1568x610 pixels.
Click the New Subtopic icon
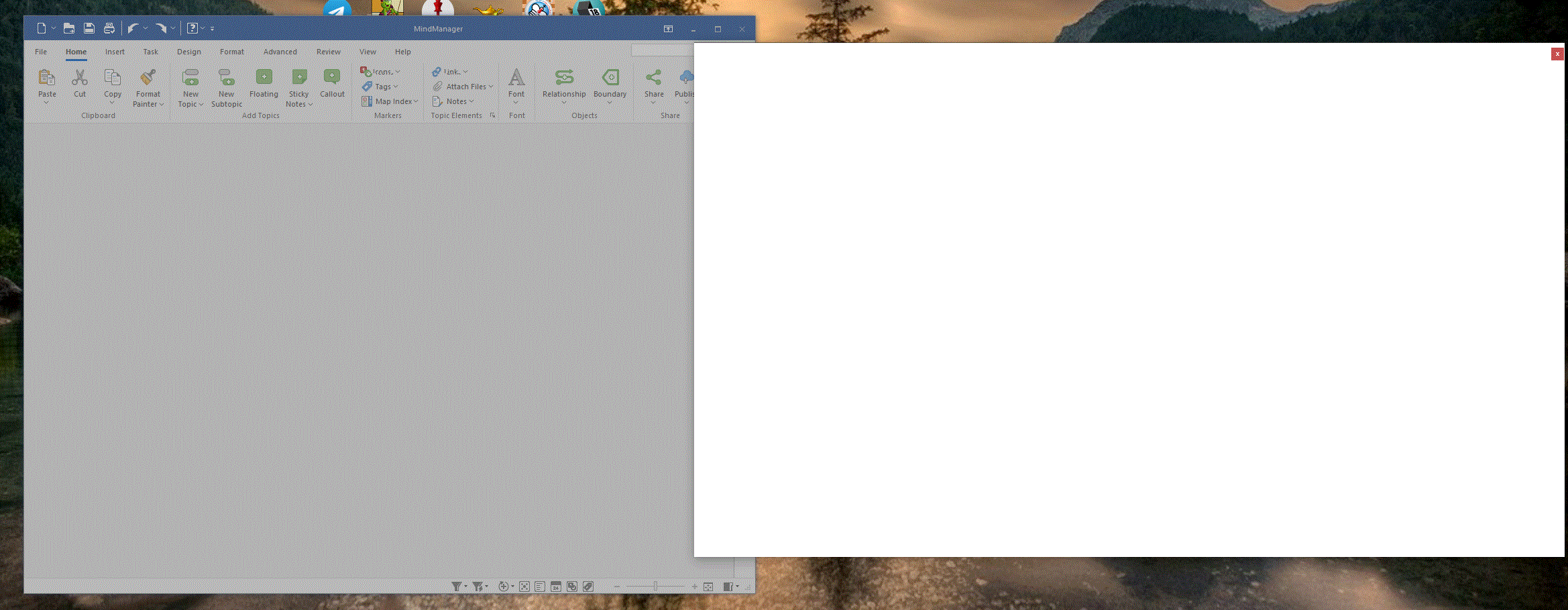point(227,78)
